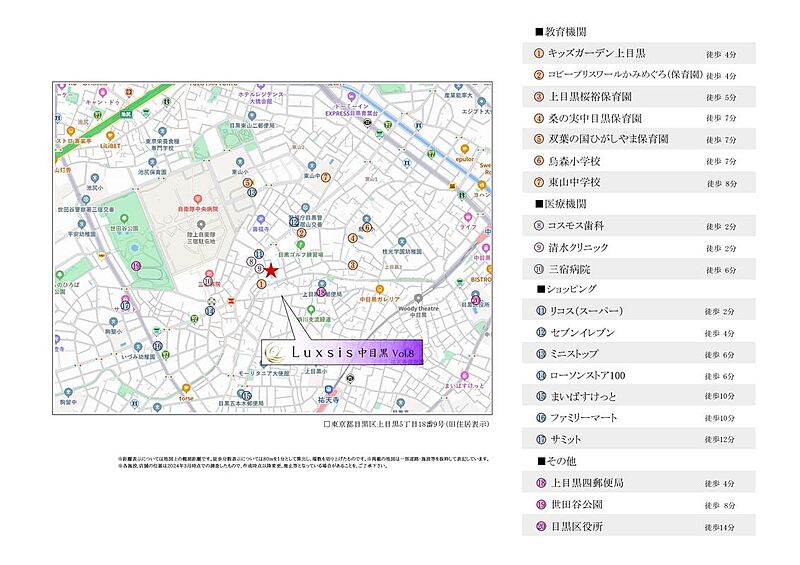800x565 pixels.
Task: Click the number 18 icon beside 上目黒四郵便局
Action: point(539,483)
